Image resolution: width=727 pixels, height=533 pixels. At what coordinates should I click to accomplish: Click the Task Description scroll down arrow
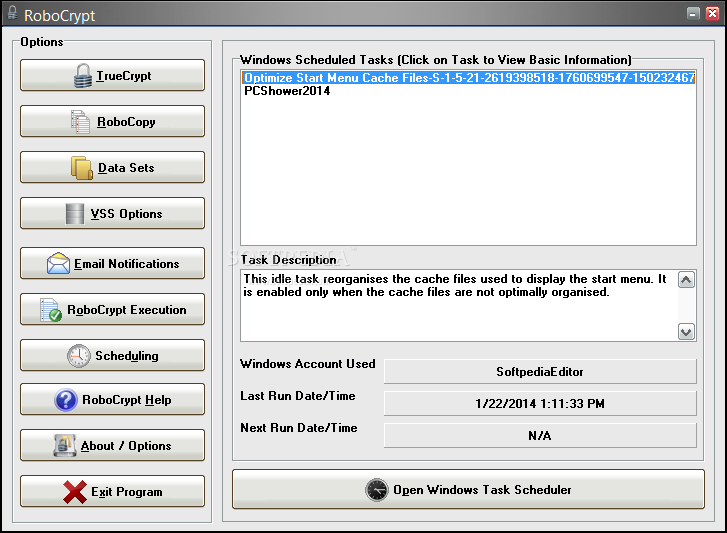tap(686, 332)
